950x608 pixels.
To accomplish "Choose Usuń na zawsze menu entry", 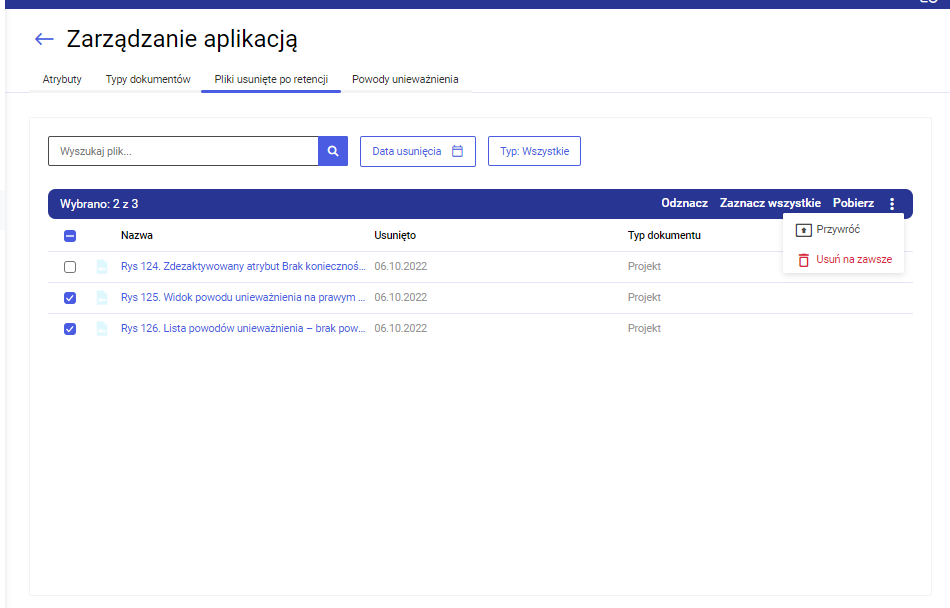I will pos(843,259).
